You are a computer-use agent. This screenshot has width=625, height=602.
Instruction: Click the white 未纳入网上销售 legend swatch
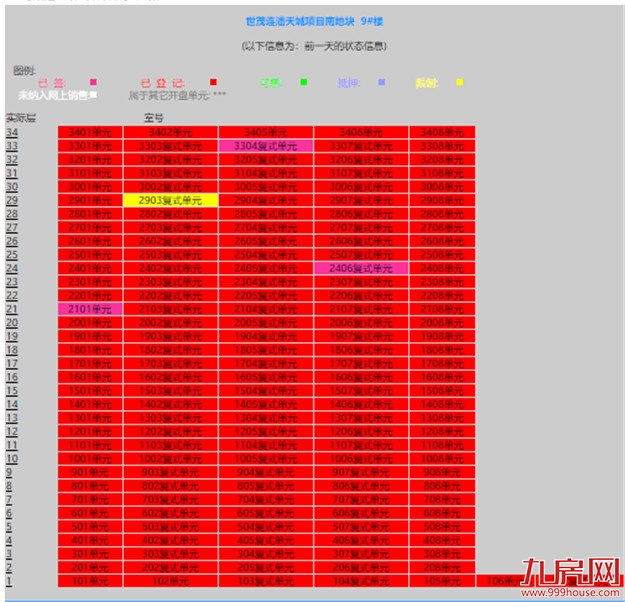(93, 95)
